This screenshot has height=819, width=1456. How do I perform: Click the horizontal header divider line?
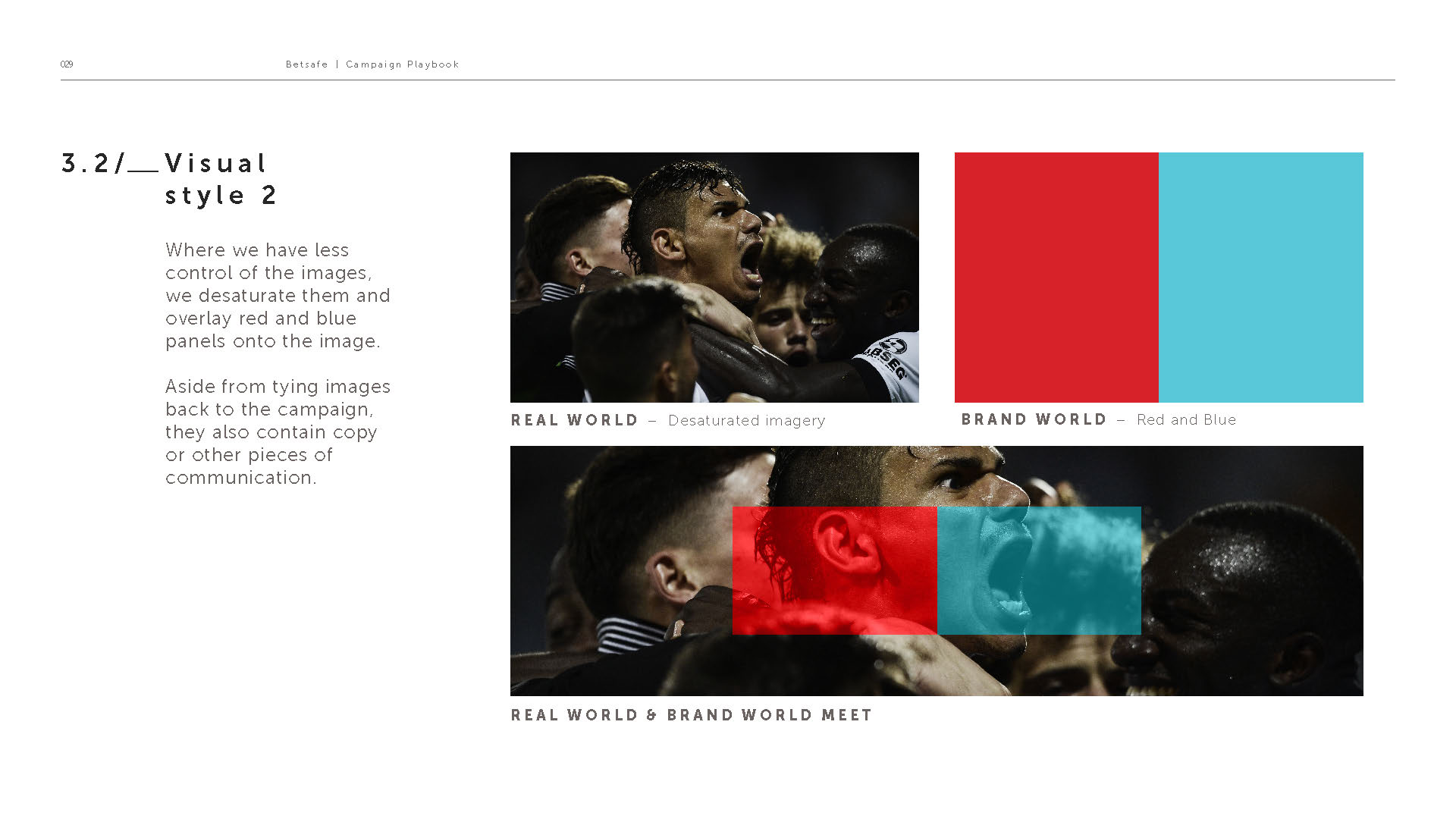tap(727, 80)
